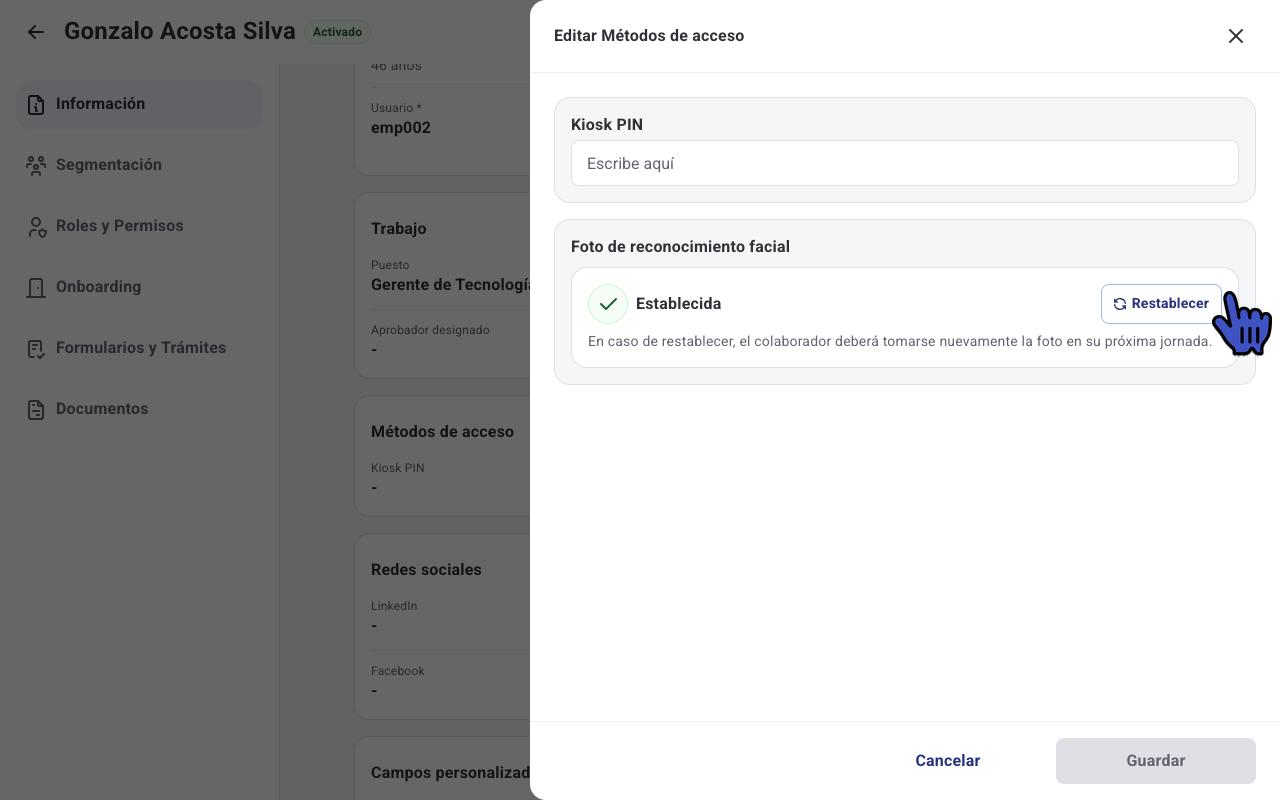This screenshot has height=800, width=1280.
Task: Open the Información sidebar section
Action: pos(139,104)
